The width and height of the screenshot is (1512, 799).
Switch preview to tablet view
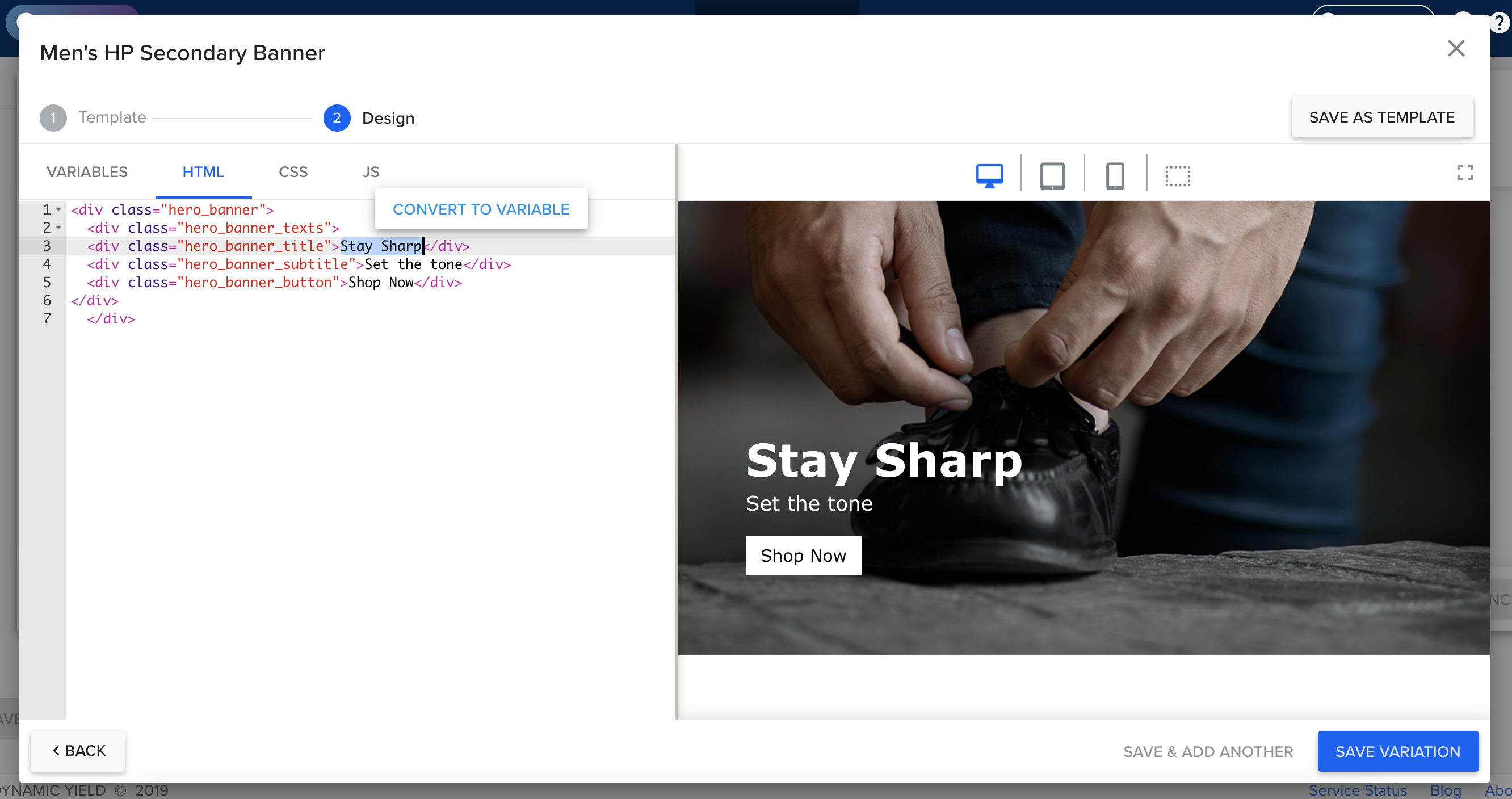[1052, 175]
